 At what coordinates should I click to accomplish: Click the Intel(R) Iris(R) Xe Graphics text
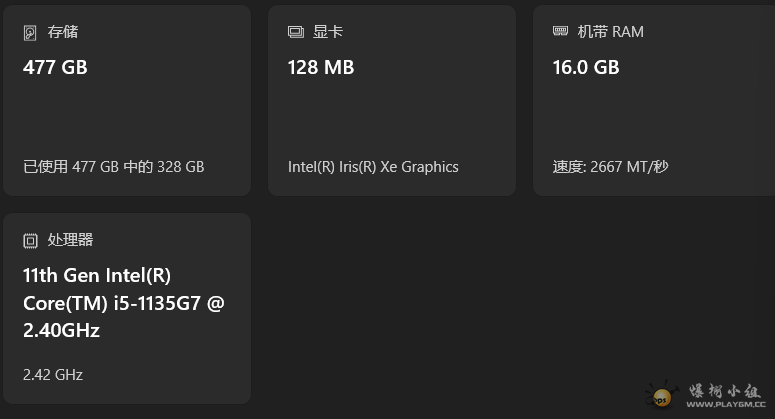[x=373, y=167]
